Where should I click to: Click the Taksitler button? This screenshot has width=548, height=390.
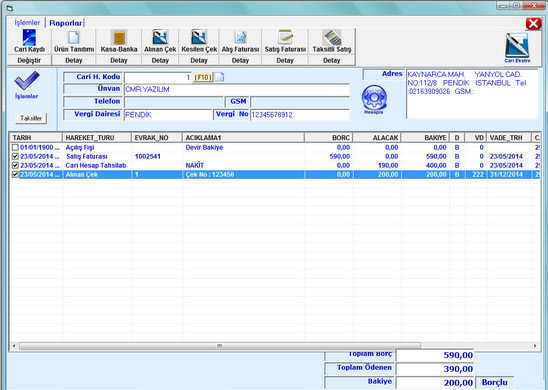coord(31,118)
